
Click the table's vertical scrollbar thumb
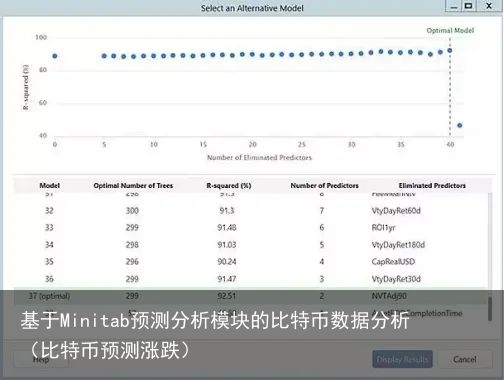(490, 309)
